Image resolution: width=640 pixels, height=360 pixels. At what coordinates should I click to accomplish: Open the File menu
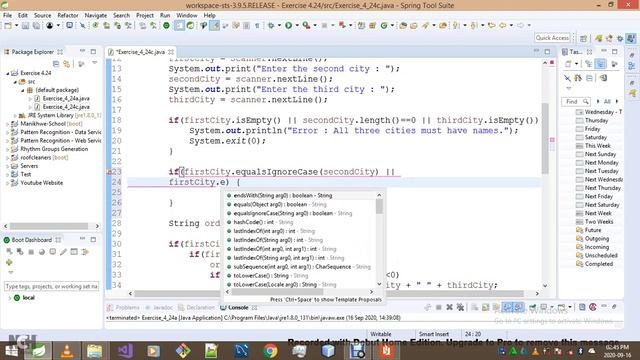pos(7,15)
